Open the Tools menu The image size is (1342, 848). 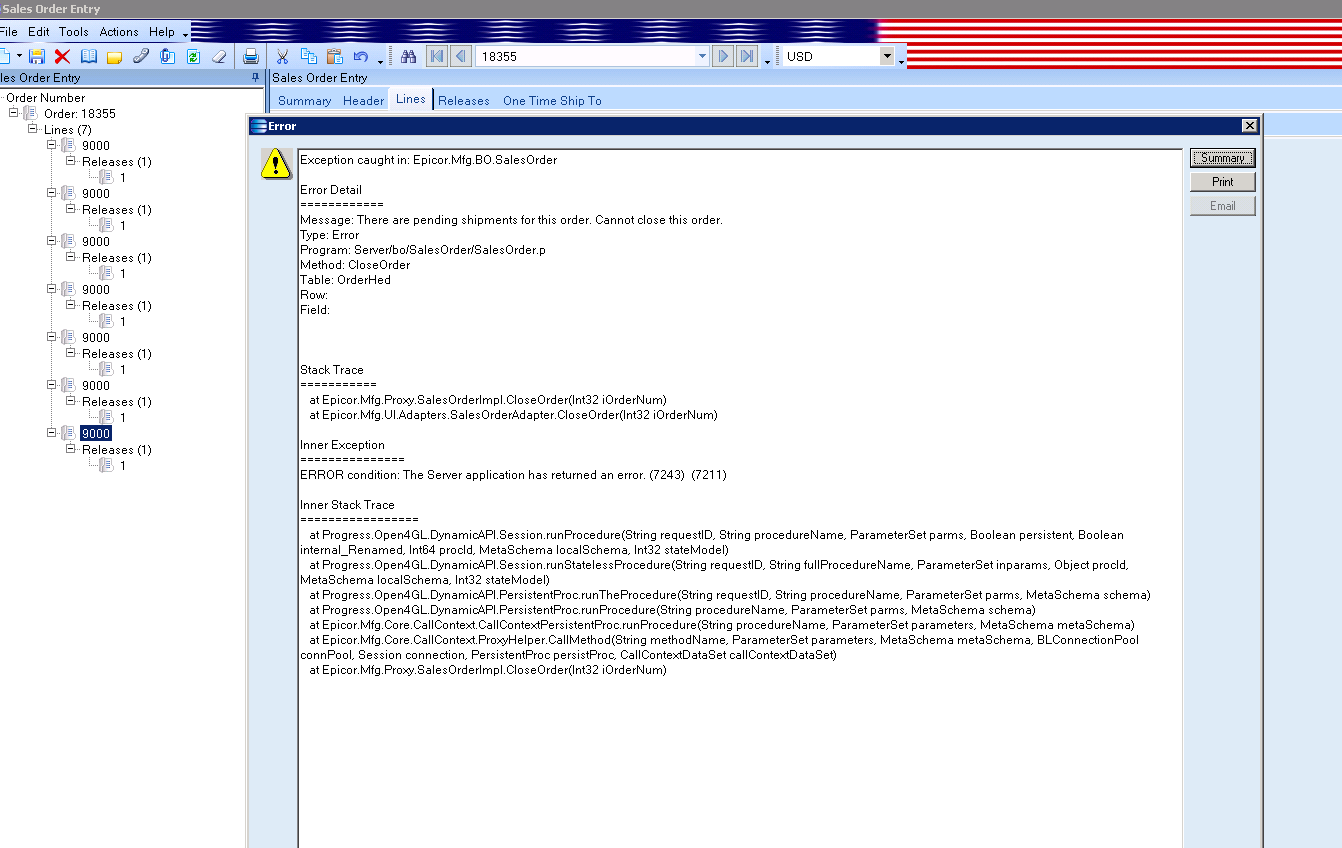74,32
